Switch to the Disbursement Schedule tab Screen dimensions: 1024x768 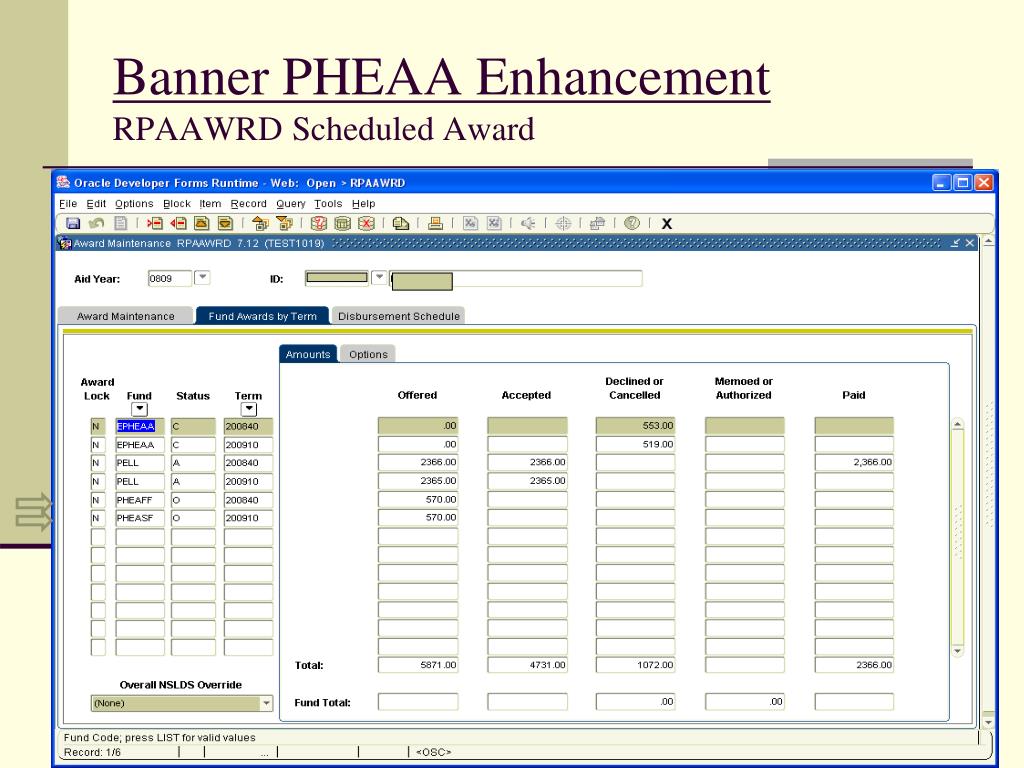point(398,316)
